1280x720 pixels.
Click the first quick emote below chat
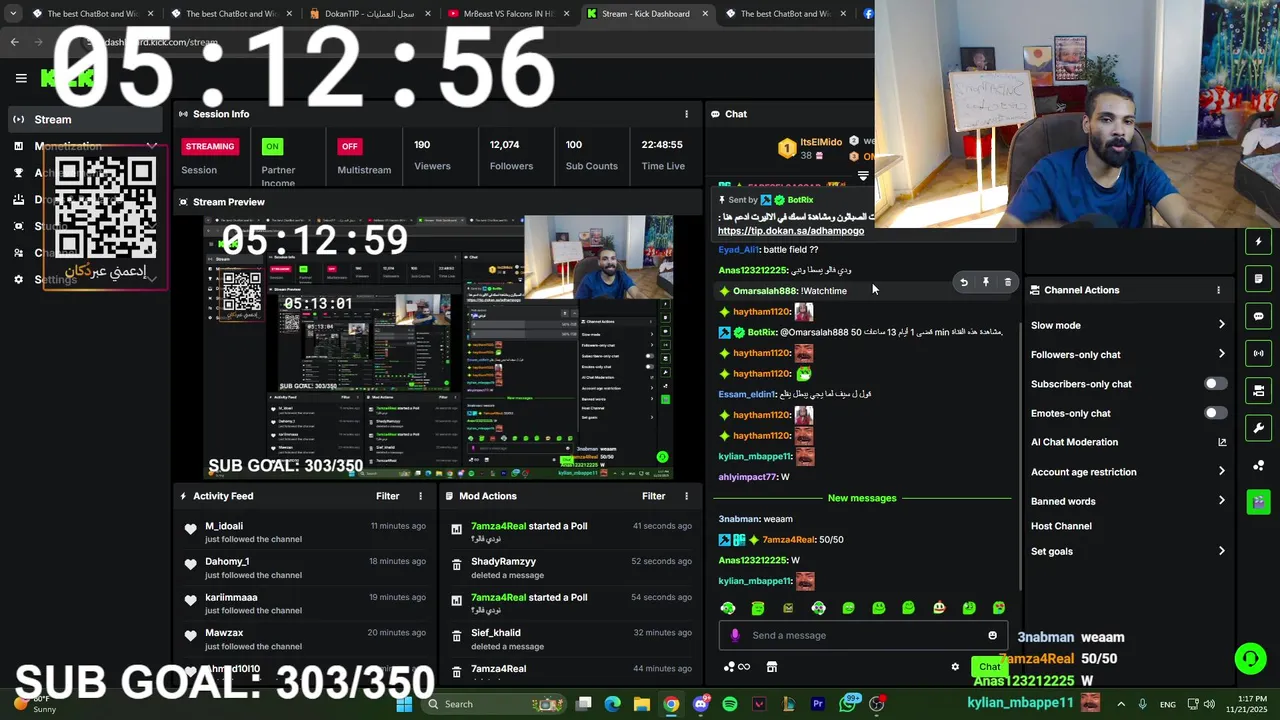point(728,608)
